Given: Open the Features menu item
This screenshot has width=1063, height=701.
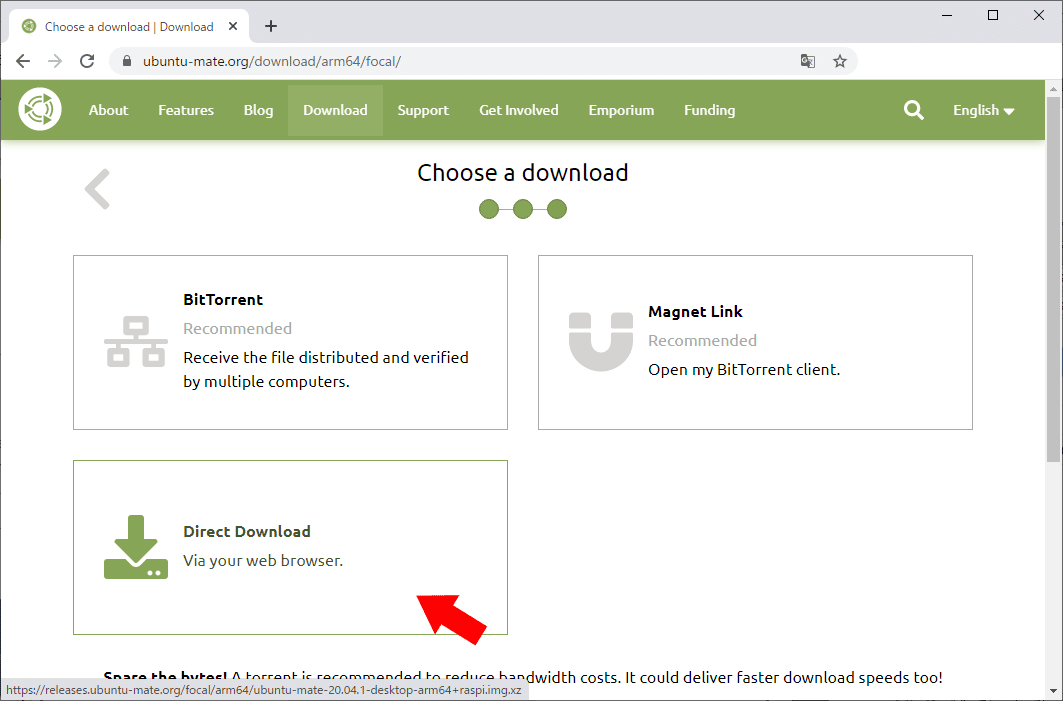Looking at the screenshot, I should pos(186,111).
